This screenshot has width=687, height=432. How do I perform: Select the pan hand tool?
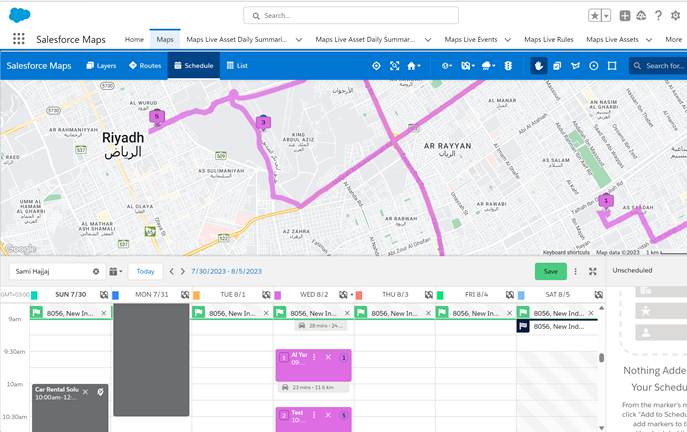point(538,66)
